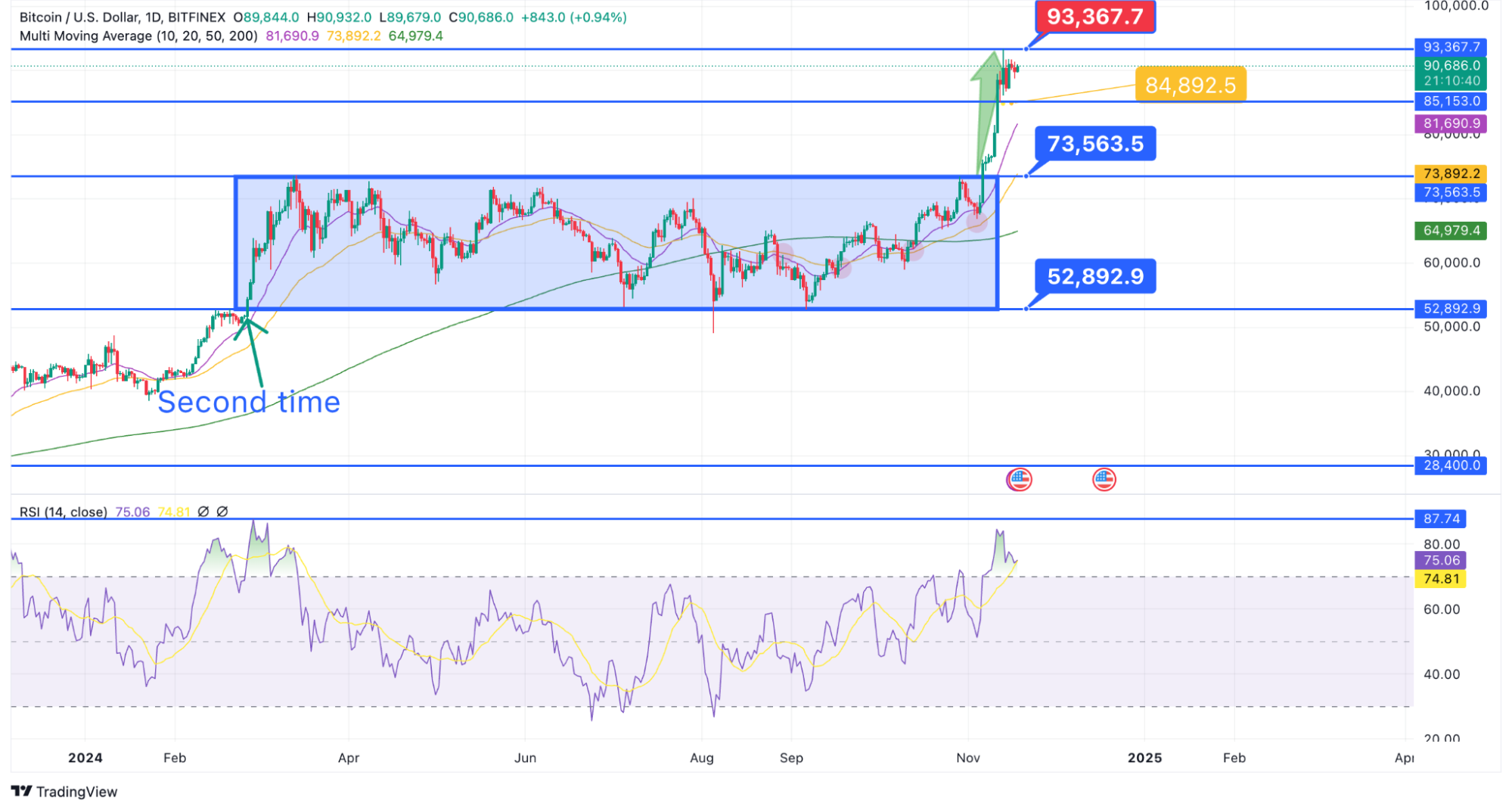Click the red 93,367.7 price callout

point(1094,16)
